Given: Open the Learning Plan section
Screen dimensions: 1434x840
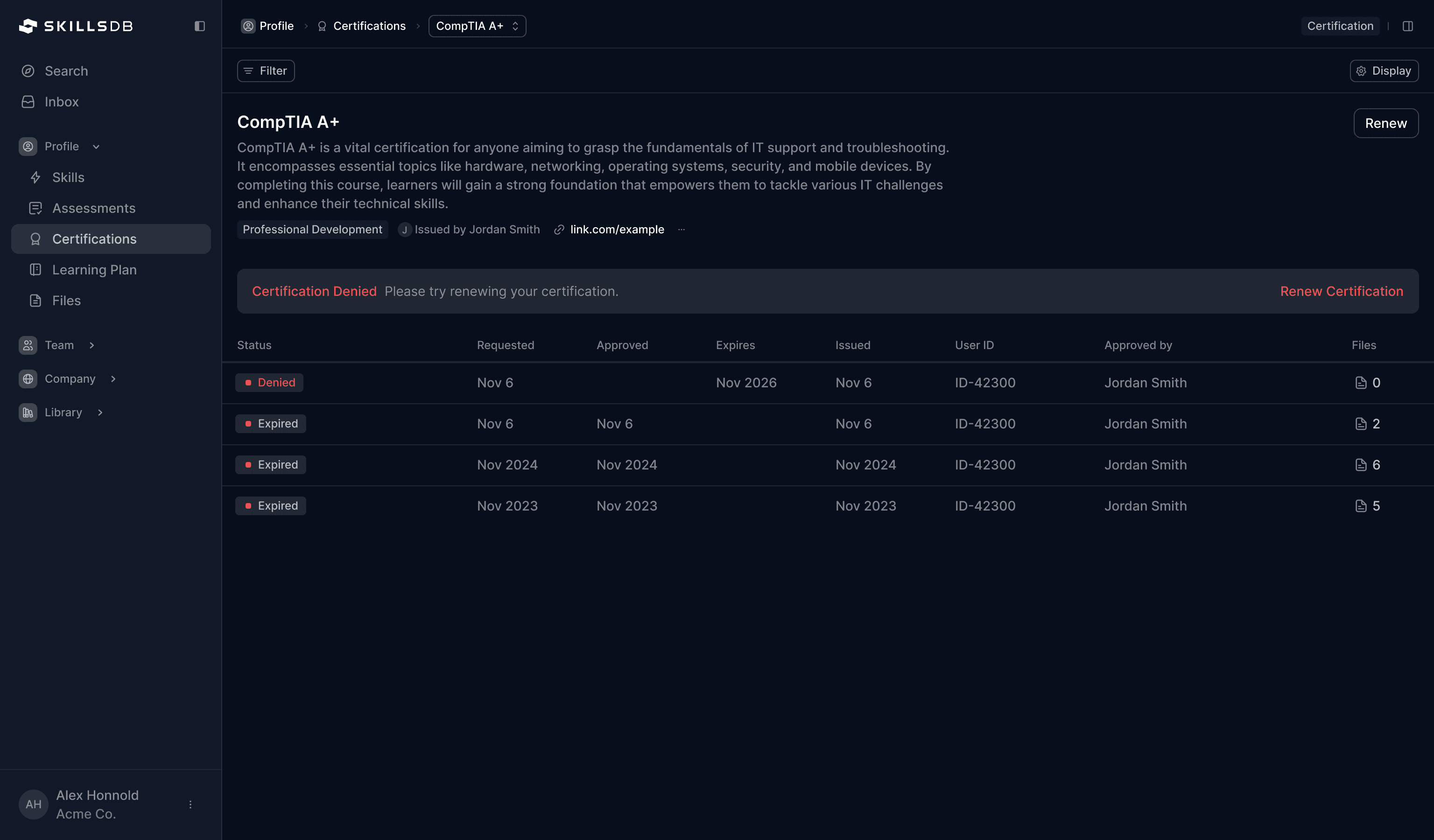Looking at the screenshot, I should [x=94, y=269].
